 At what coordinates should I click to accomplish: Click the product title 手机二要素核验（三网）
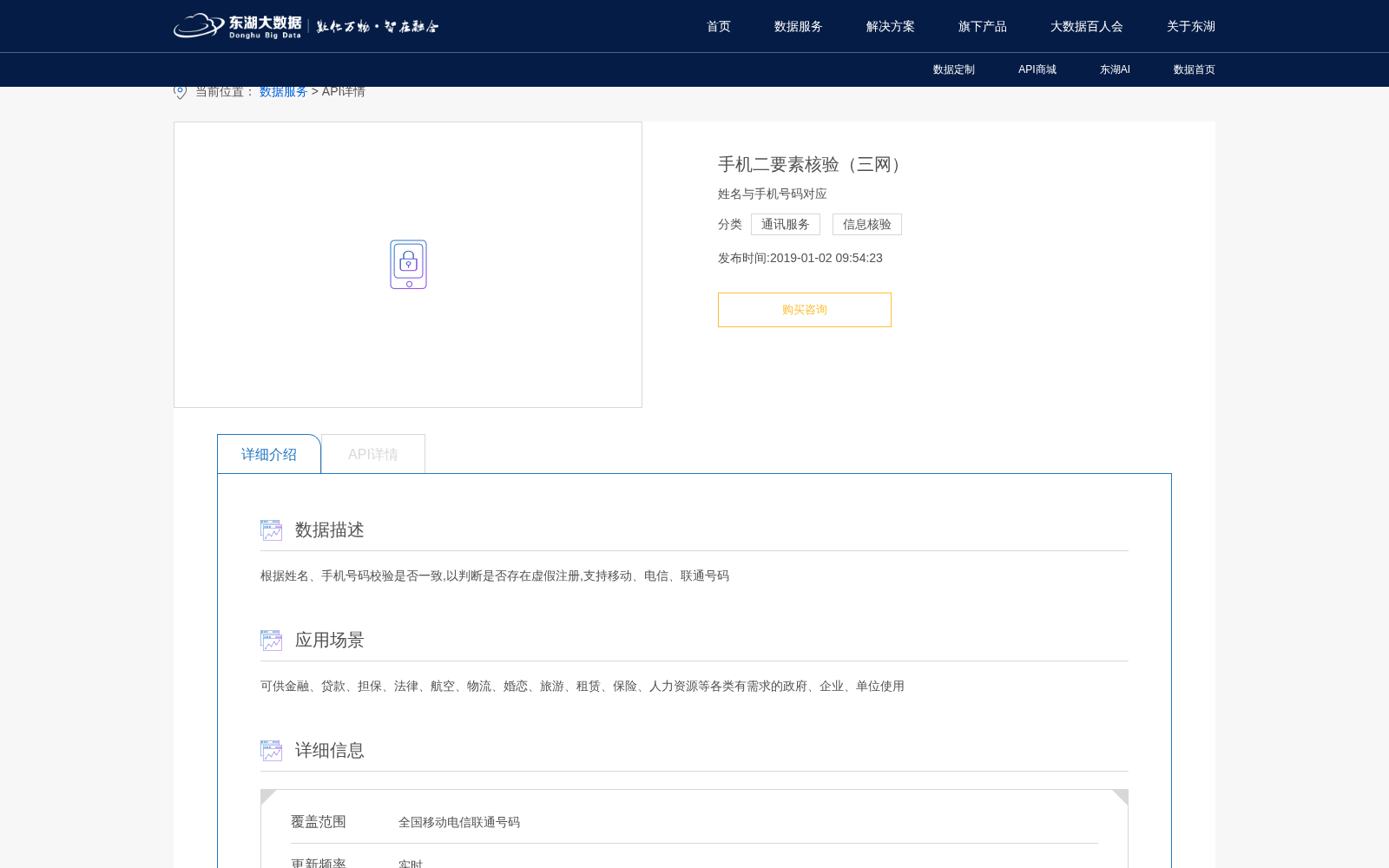(813, 165)
